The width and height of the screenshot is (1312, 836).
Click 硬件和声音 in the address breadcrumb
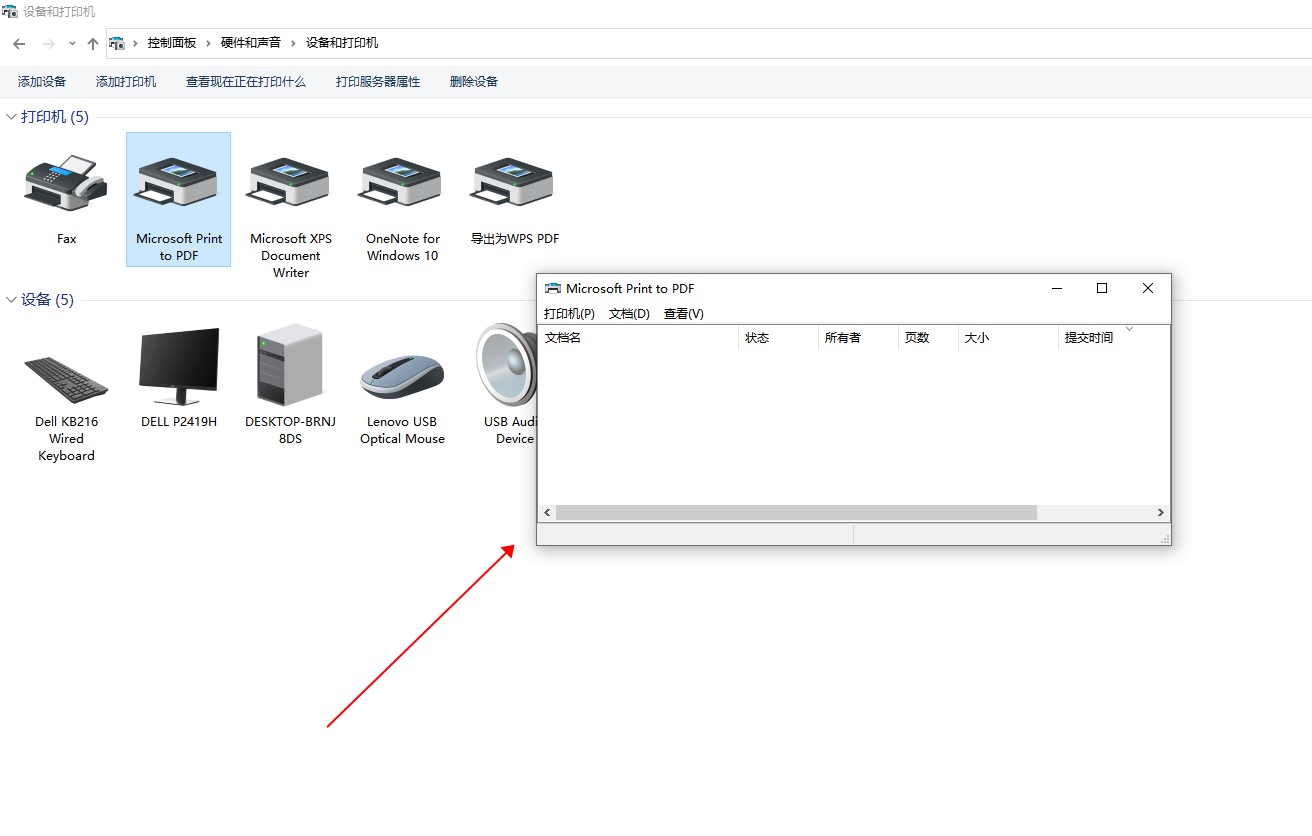click(251, 43)
